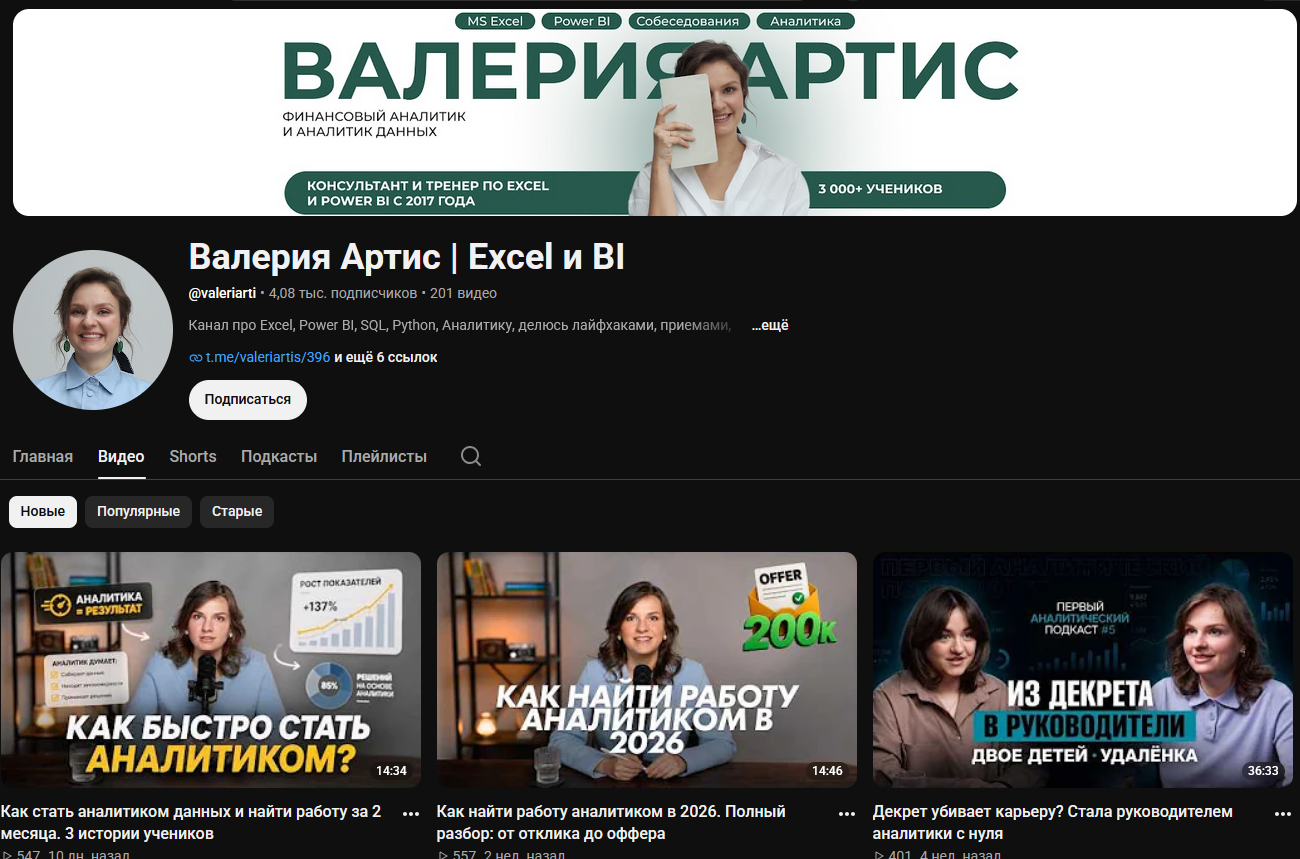Click the Валерия Артис channel avatar

click(93, 330)
